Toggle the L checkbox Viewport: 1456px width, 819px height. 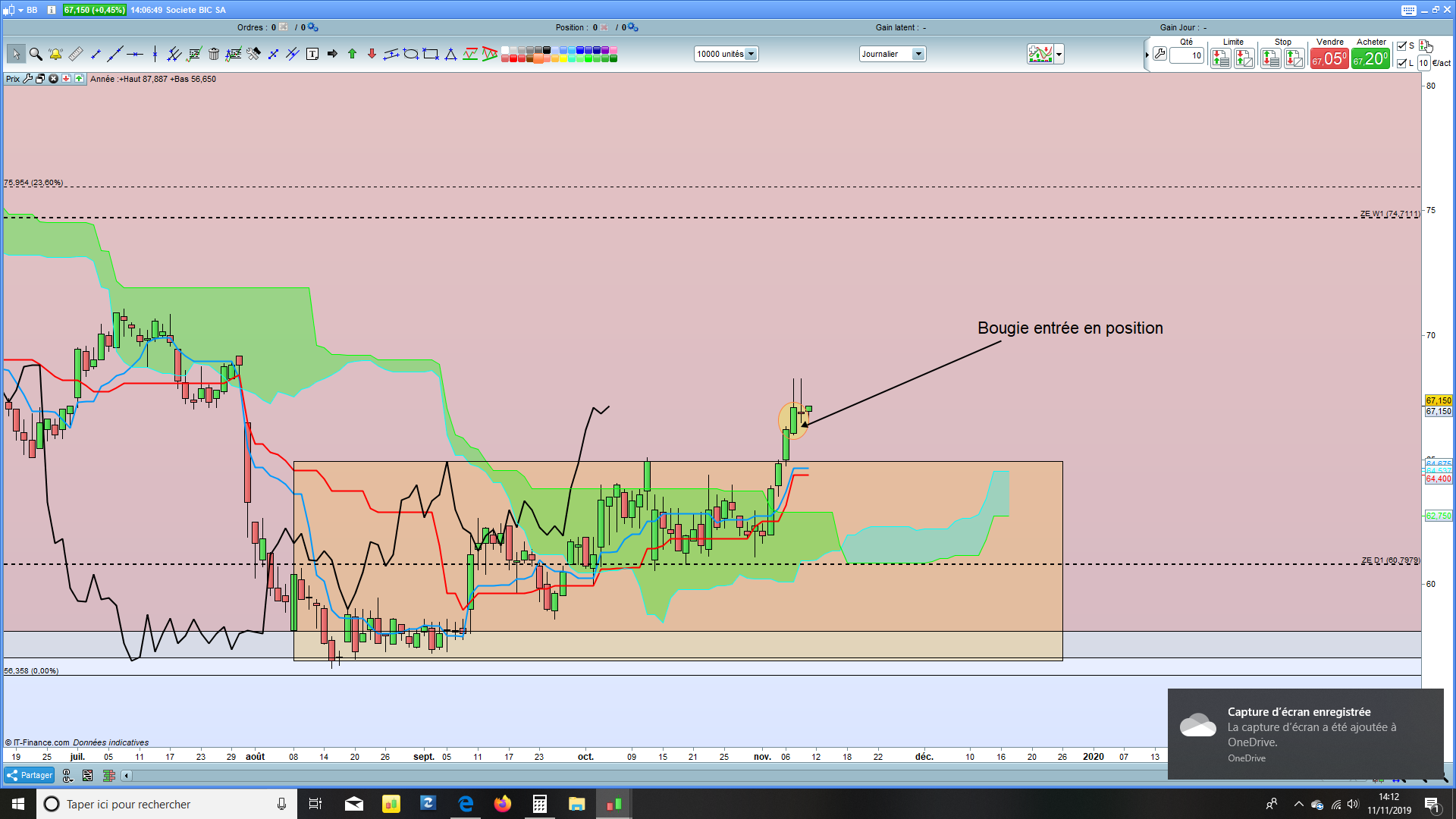click(1401, 64)
